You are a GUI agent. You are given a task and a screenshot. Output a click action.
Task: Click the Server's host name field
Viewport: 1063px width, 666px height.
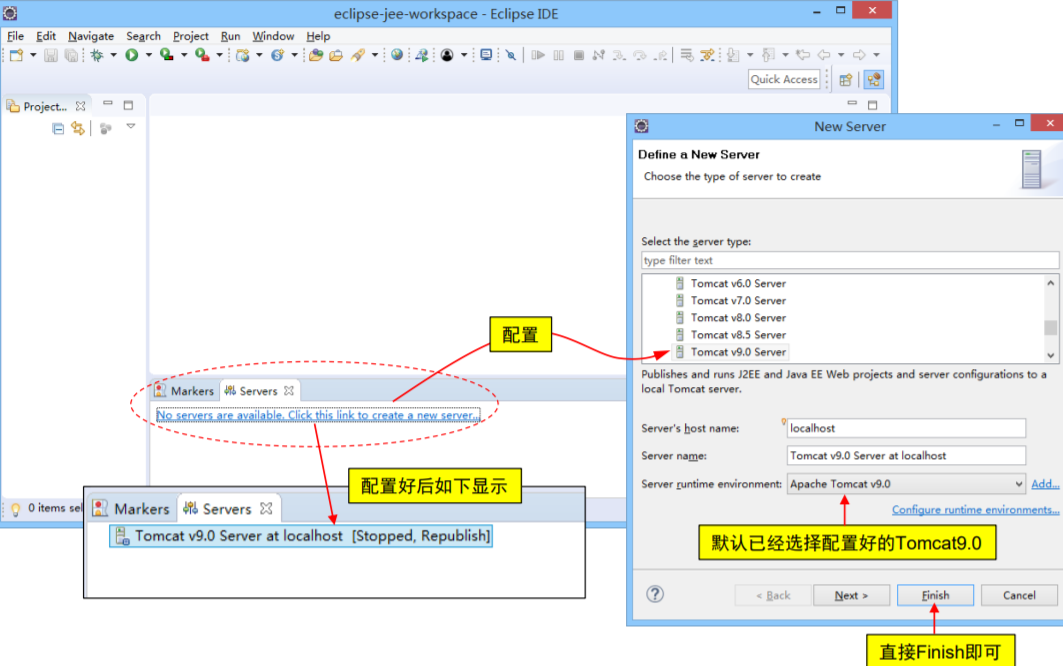coord(906,428)
